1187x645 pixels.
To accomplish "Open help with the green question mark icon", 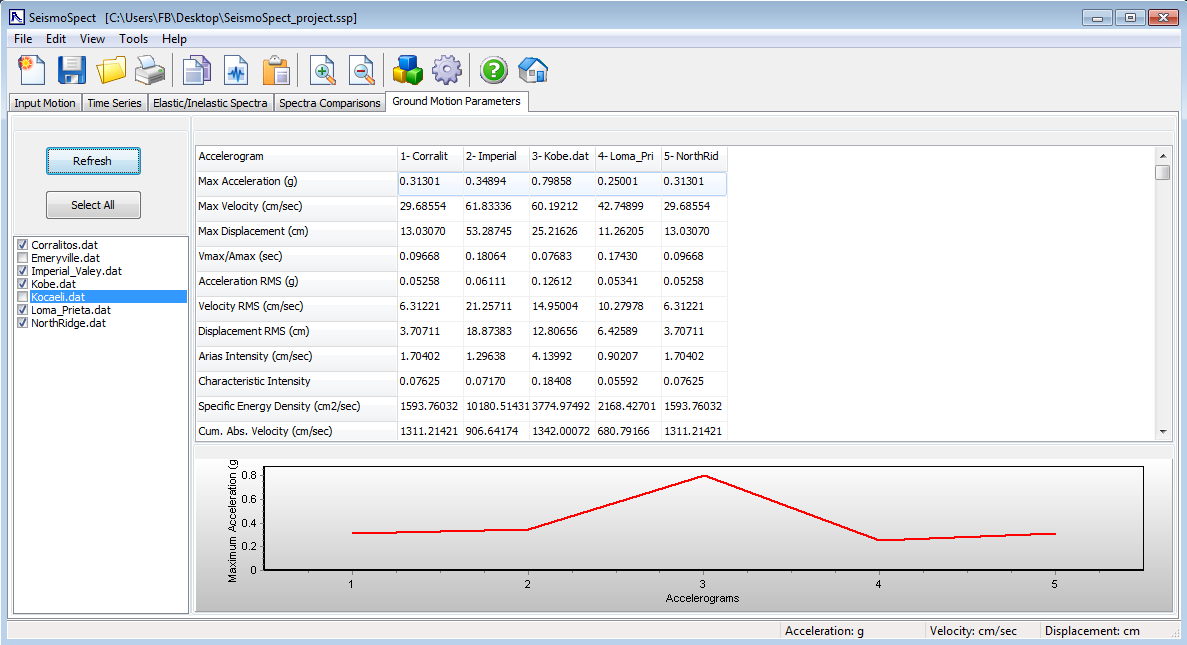I will click(x=494, y=70).
